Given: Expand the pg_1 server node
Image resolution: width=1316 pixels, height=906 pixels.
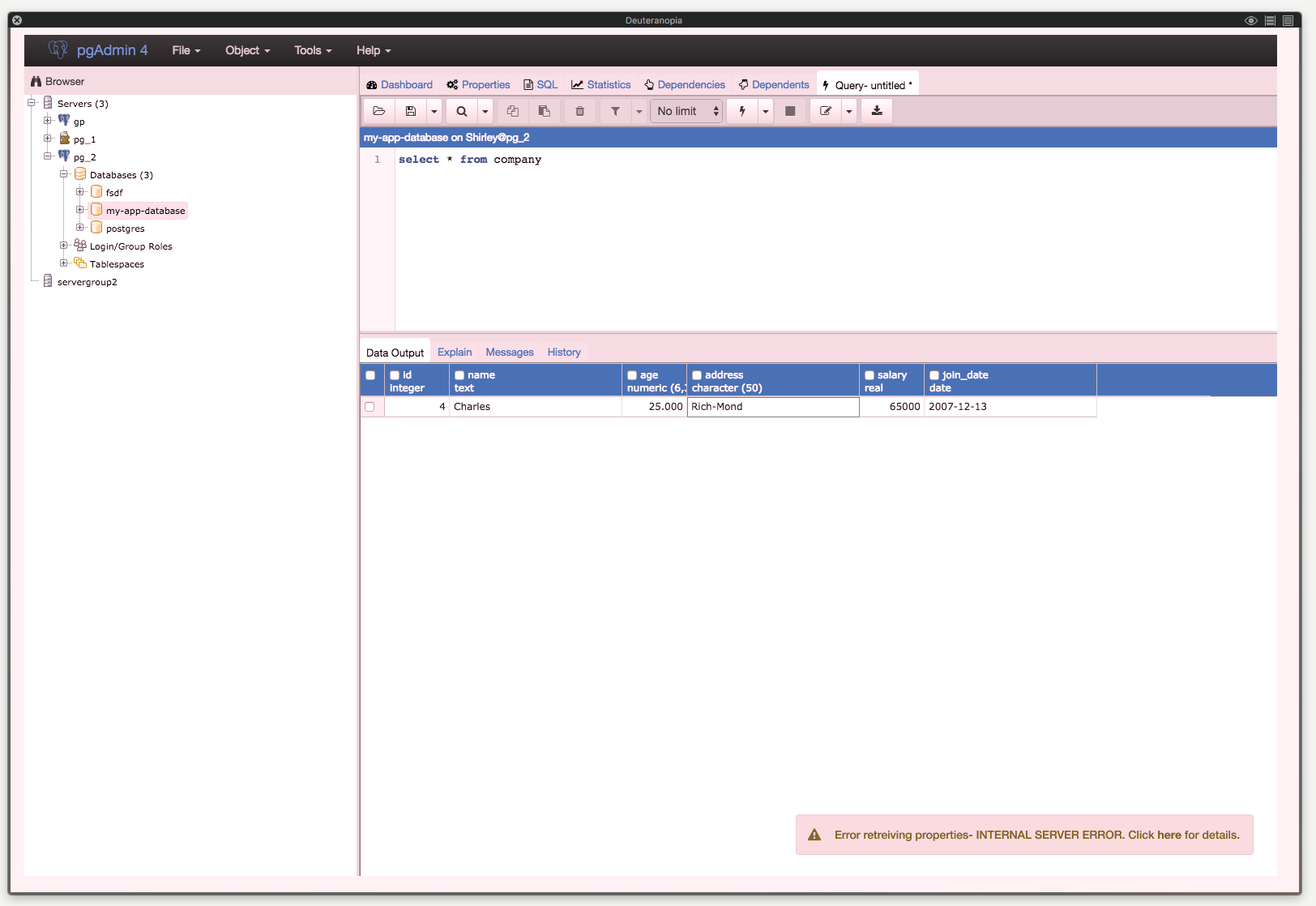Looking at the screenshot, I should pyautogui.click(x=48, y=139).
